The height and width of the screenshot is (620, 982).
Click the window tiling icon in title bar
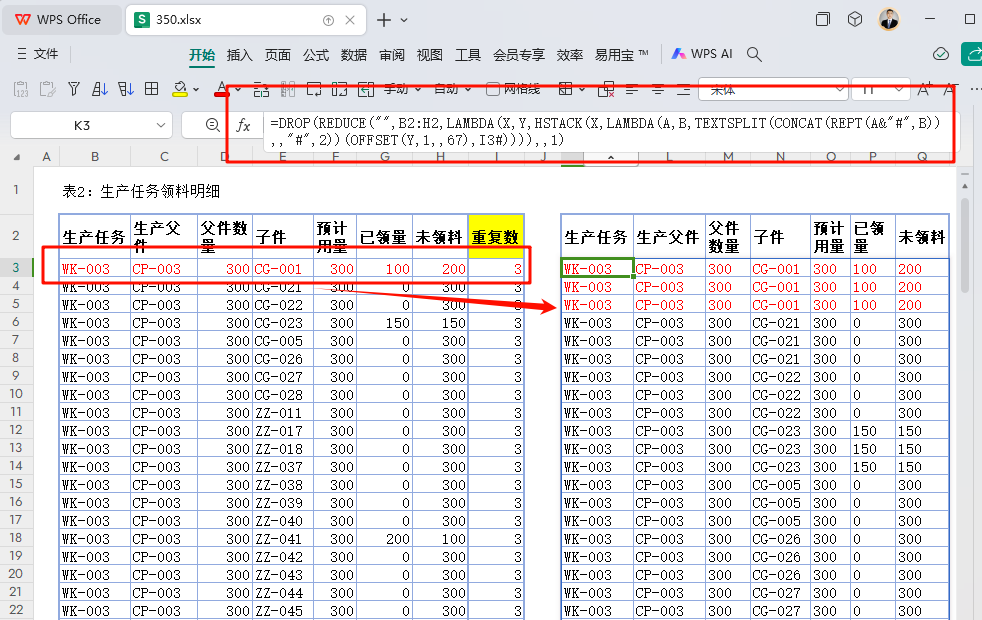coord(822,19)
